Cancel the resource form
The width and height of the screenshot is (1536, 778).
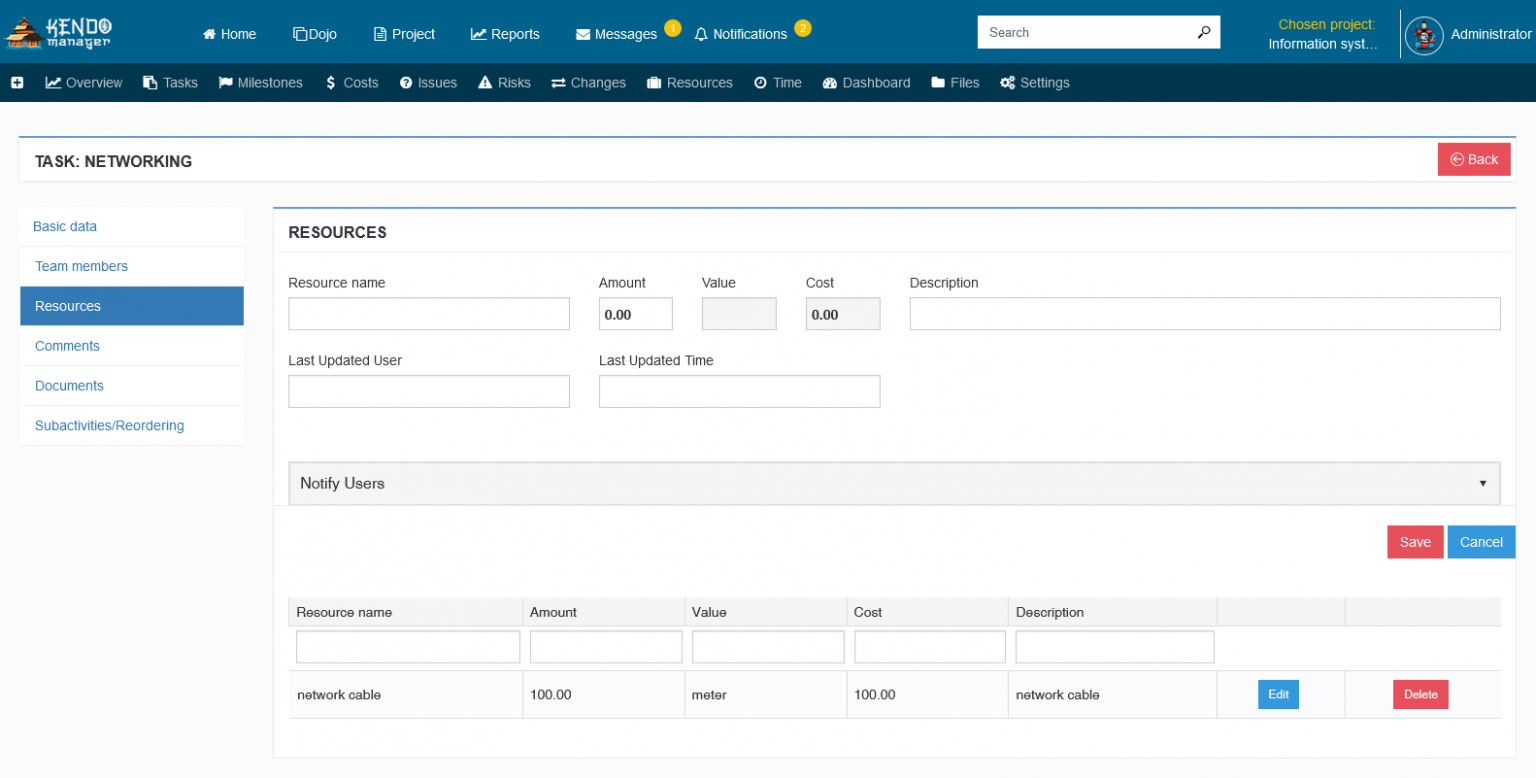(x=1481, y=542)
